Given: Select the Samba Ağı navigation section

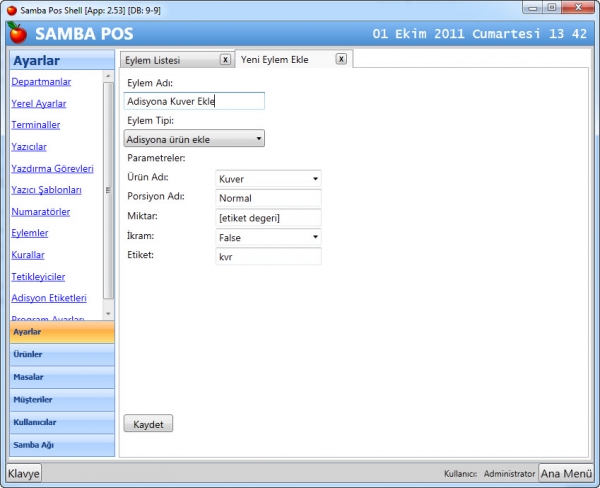Looking at the screenshot, I should point(62,445).
